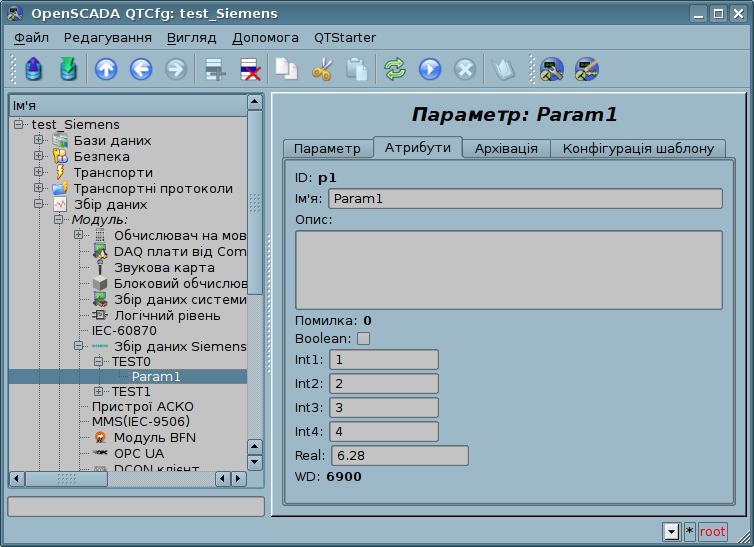Expand the Бази даних tree node

click(39, 141)
